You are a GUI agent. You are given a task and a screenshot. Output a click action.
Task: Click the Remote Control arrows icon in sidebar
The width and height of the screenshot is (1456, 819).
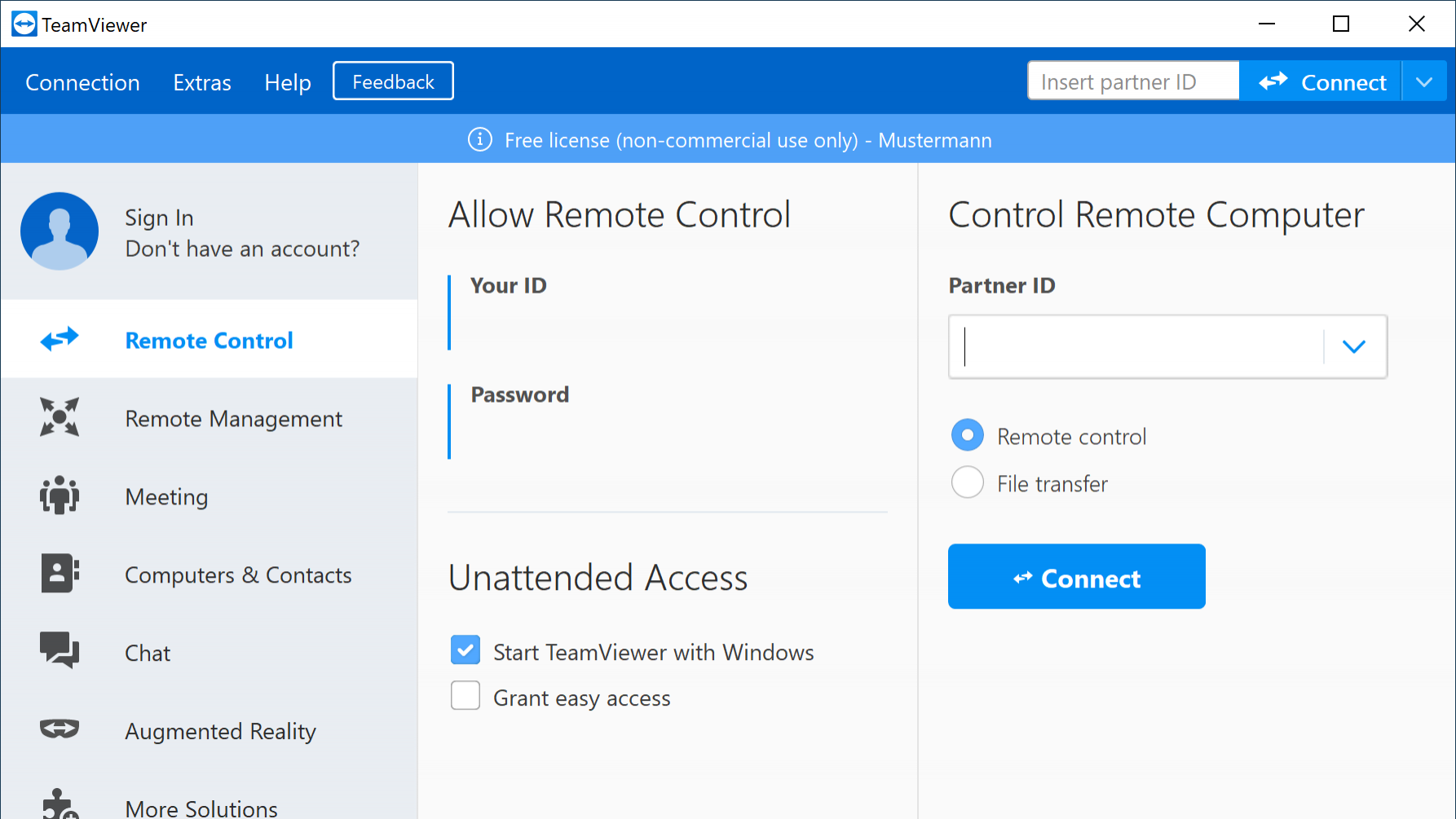[x=60, y=339]
